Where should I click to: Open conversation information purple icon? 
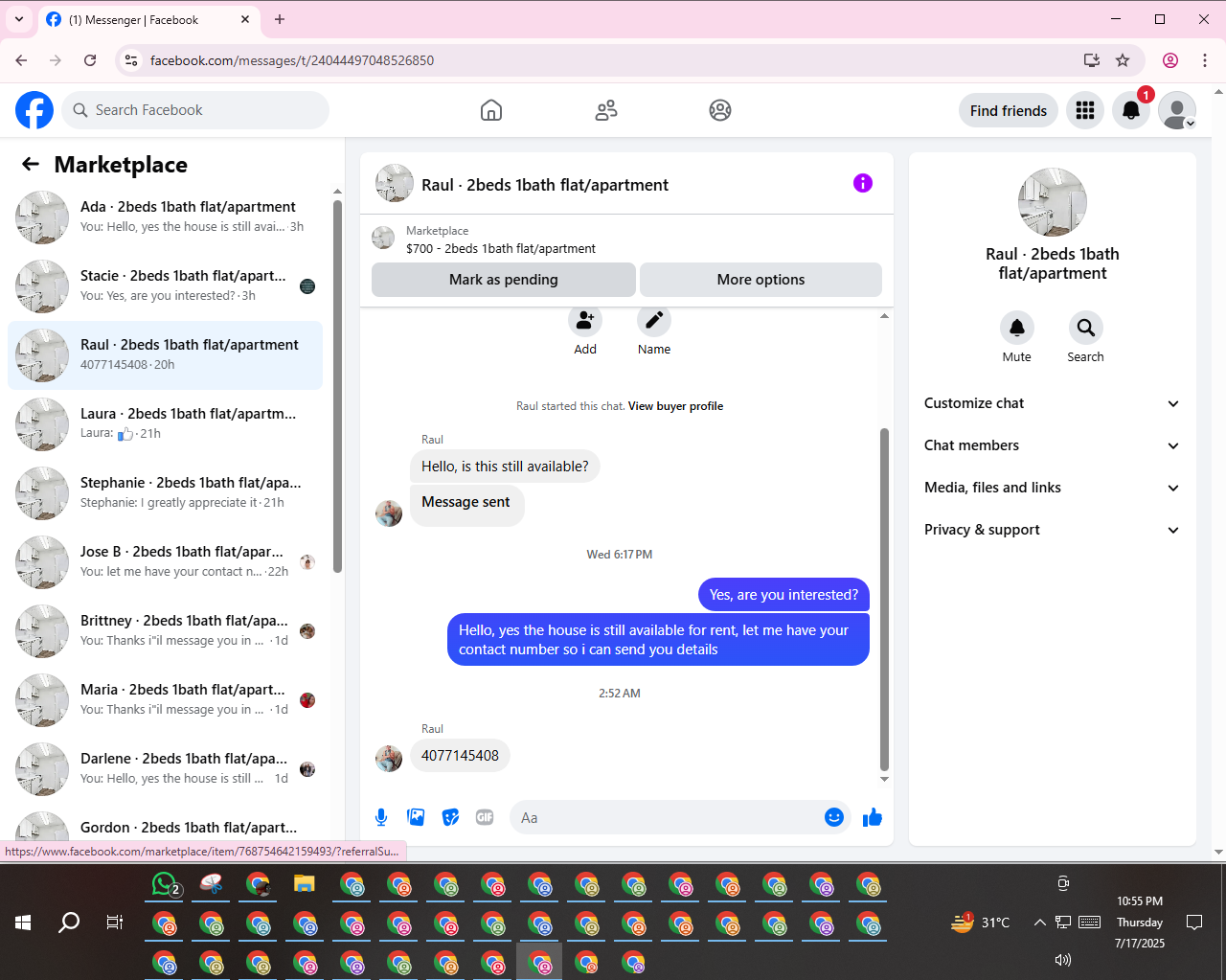coord(863,183)
